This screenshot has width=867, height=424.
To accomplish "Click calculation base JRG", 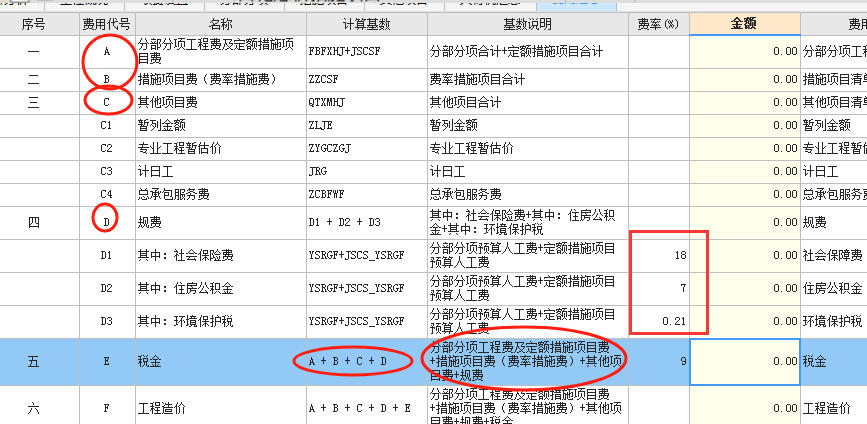I will pos(367,172).
